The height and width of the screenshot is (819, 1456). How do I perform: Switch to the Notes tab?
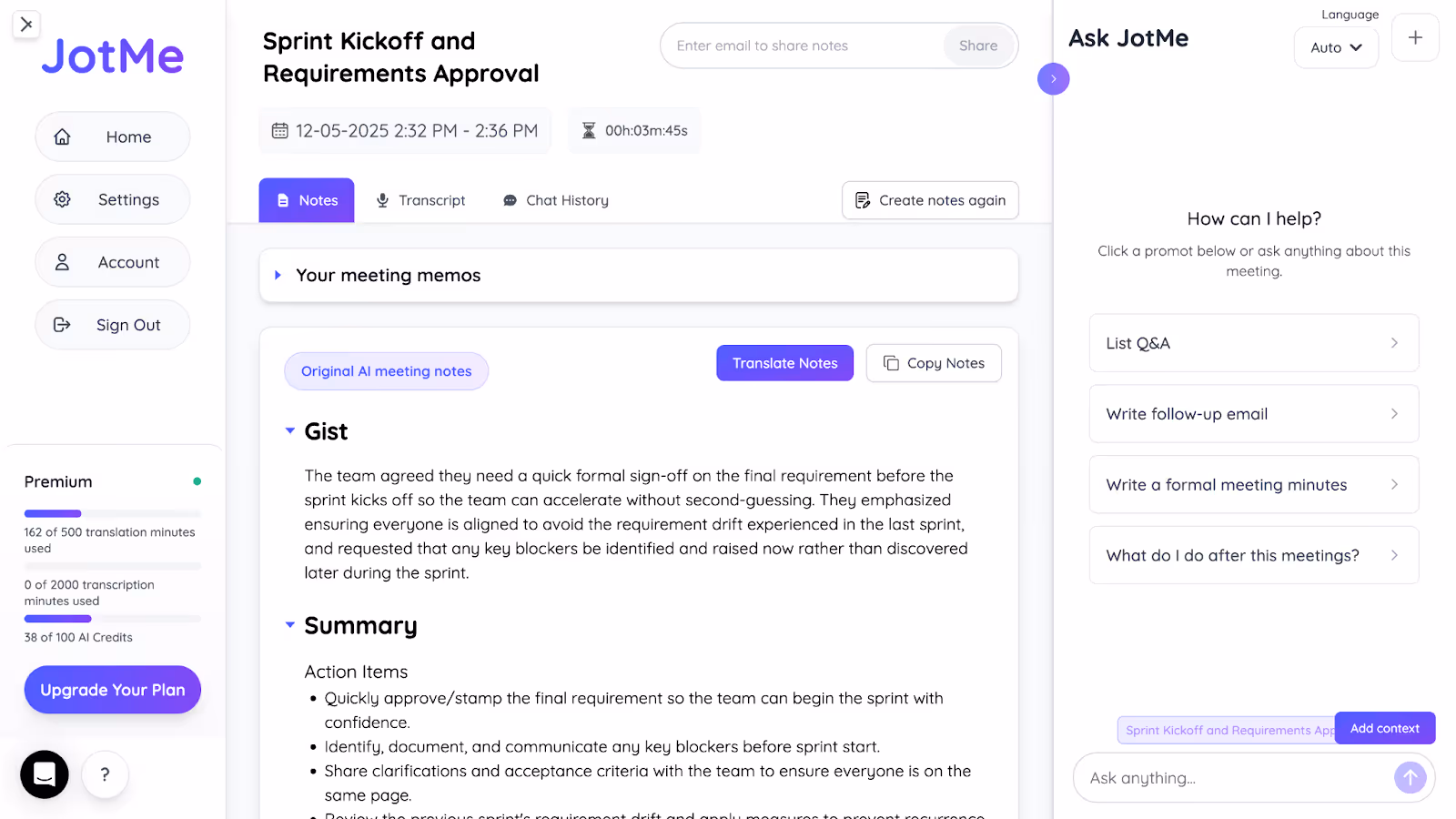(307, 200)
